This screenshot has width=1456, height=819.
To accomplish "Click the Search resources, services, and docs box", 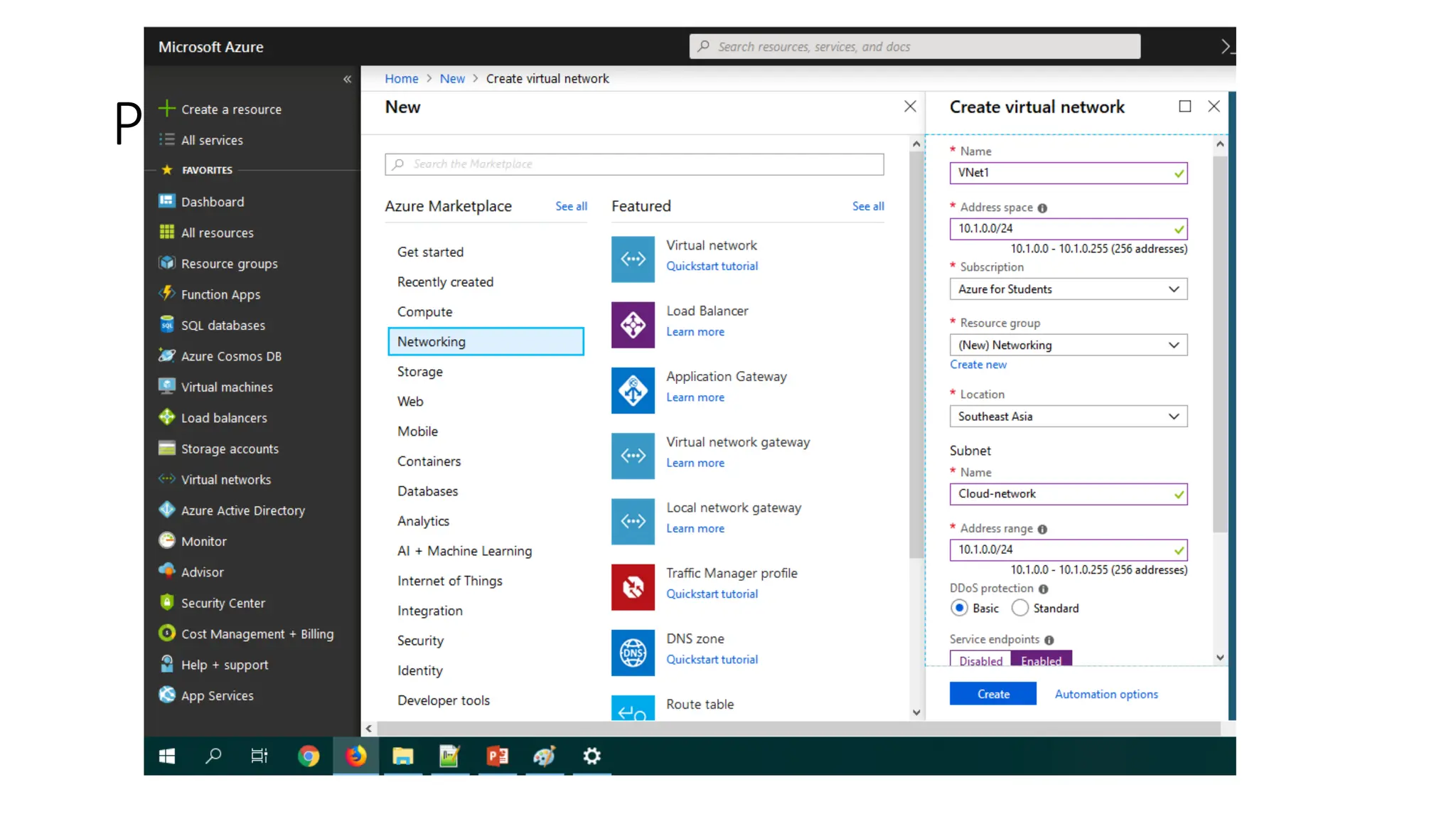I will point(914,46).
